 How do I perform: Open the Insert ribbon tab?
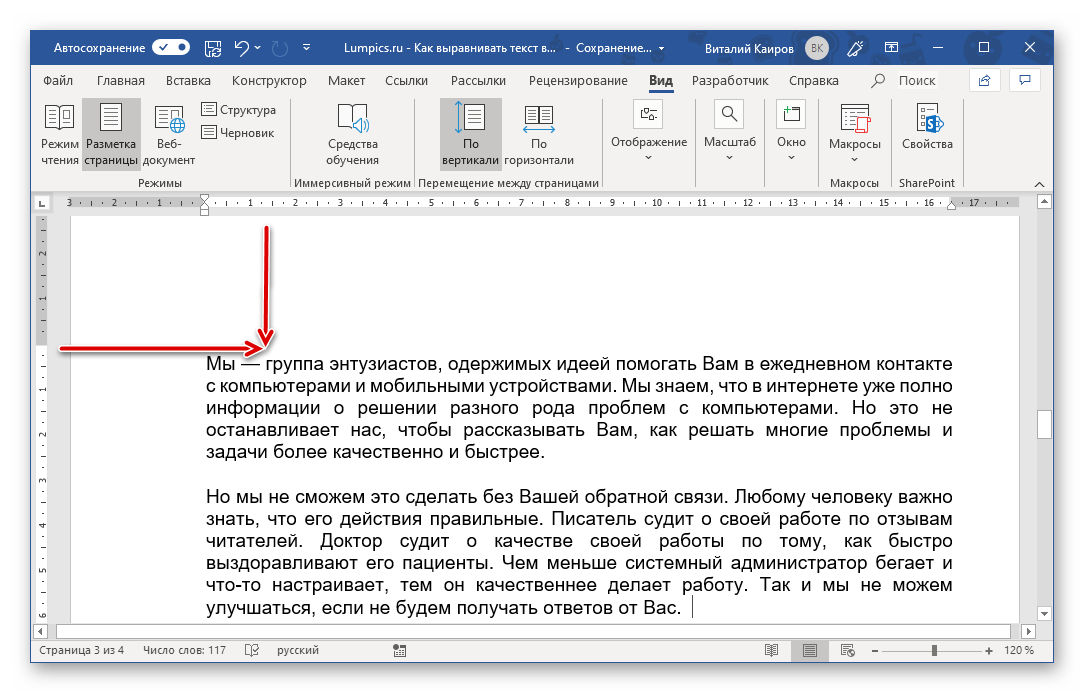click(x=188, y=81)
